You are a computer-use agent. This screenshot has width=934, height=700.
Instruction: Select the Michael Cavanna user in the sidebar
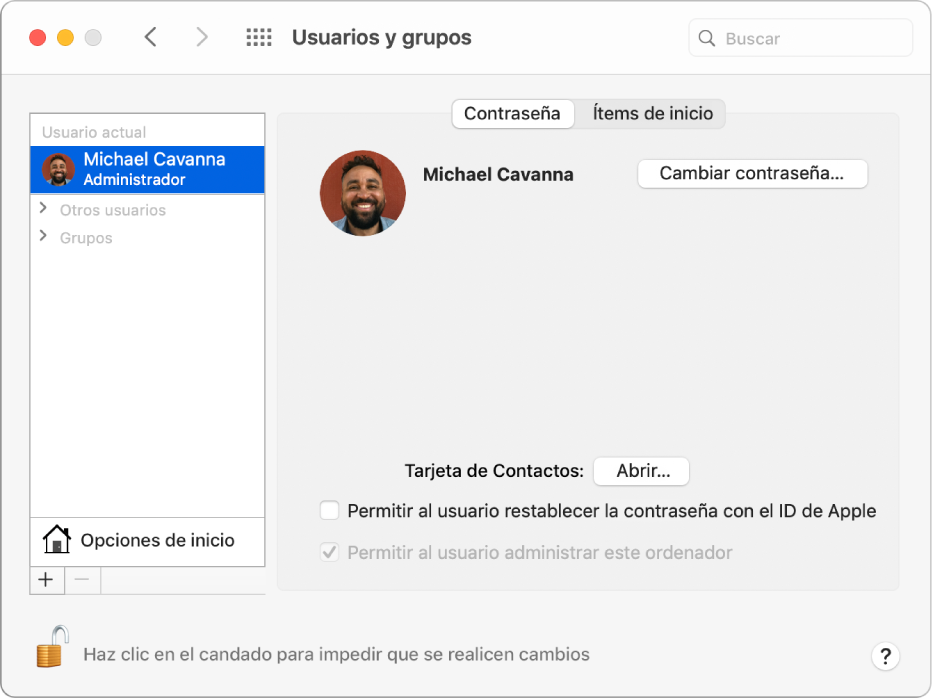(147, 170)
